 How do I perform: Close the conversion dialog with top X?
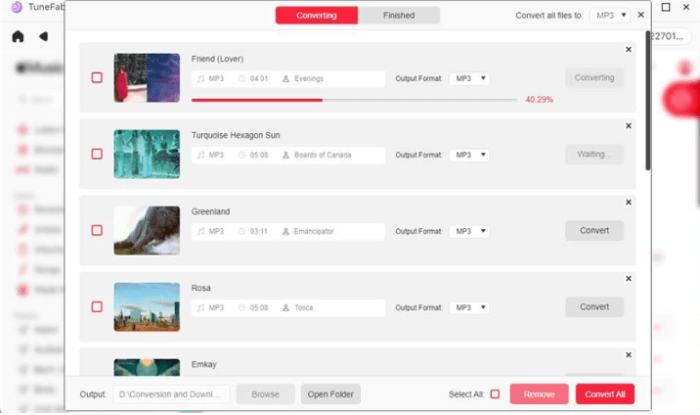[641, 15]
